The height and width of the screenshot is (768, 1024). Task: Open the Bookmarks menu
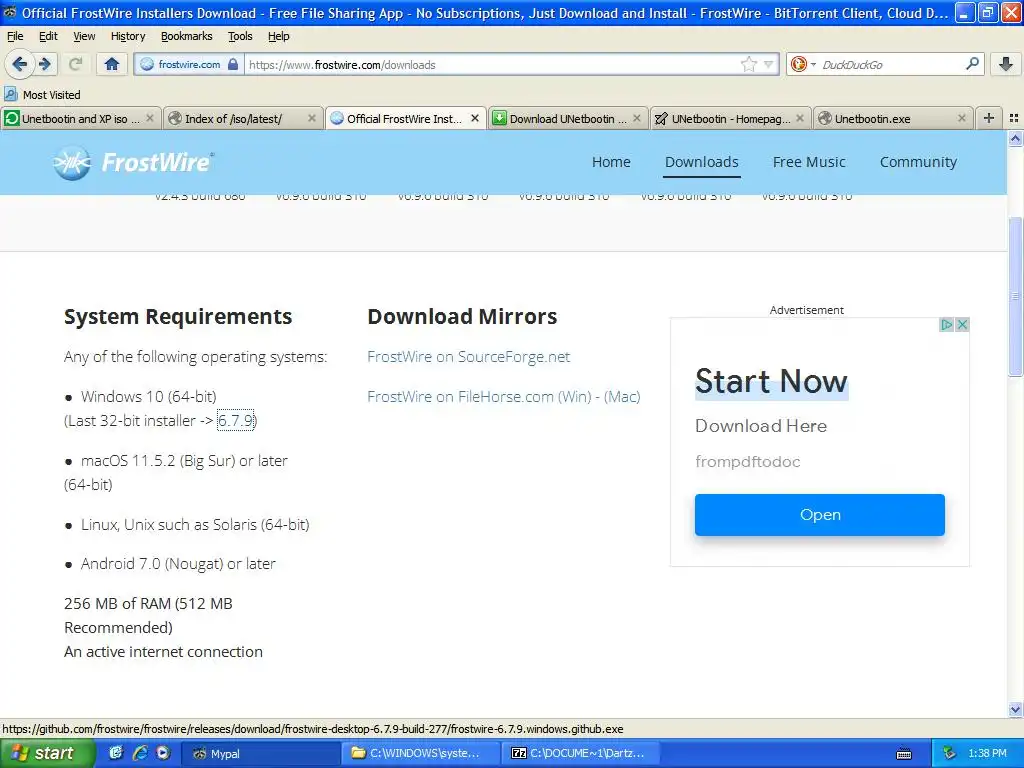point(186,36)
